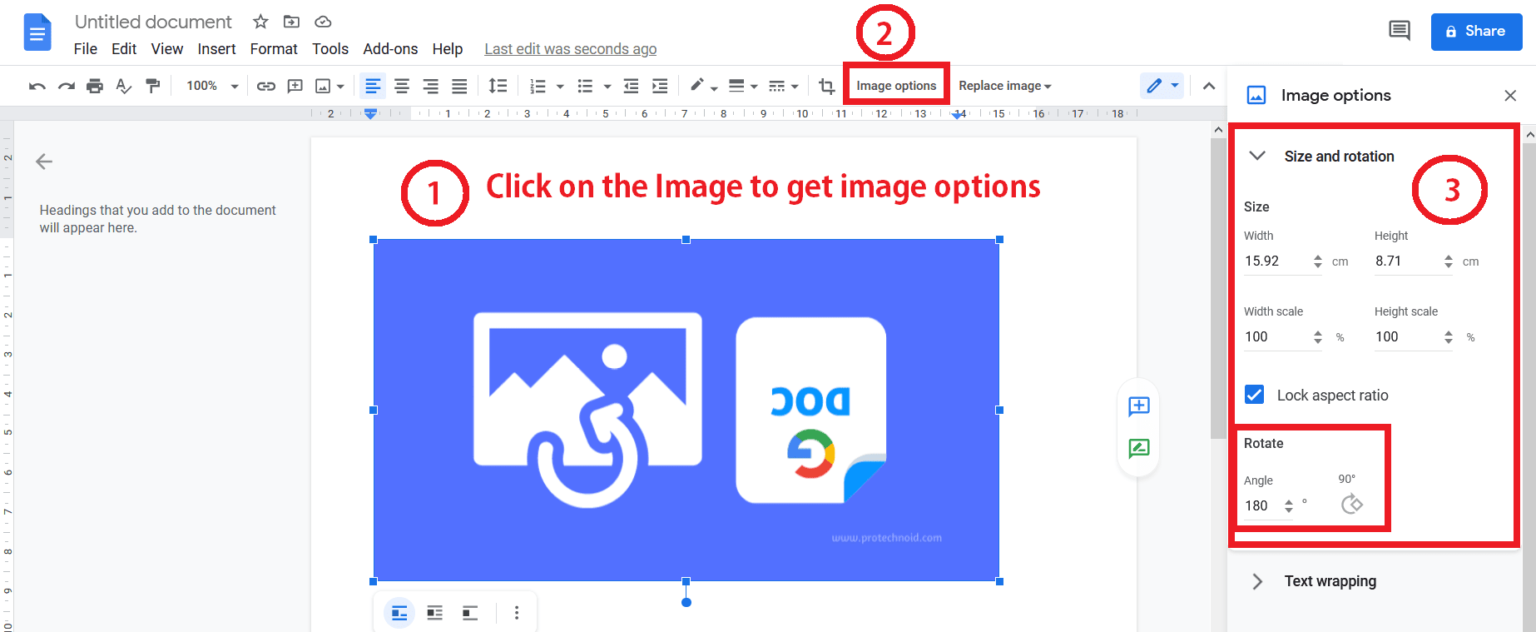The width and height of the screenshot is (1536, 632).
Task: Expand the Text wrapping section
Action: coord(1258,581)
